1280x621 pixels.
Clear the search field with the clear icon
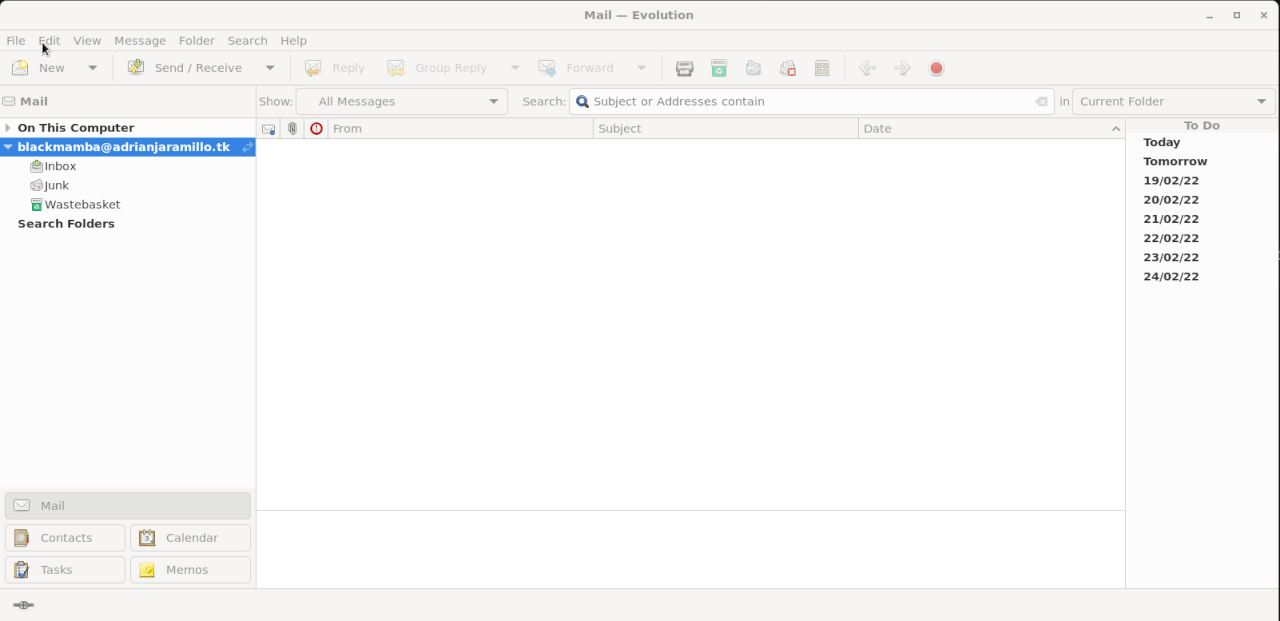click(1041, 101)
